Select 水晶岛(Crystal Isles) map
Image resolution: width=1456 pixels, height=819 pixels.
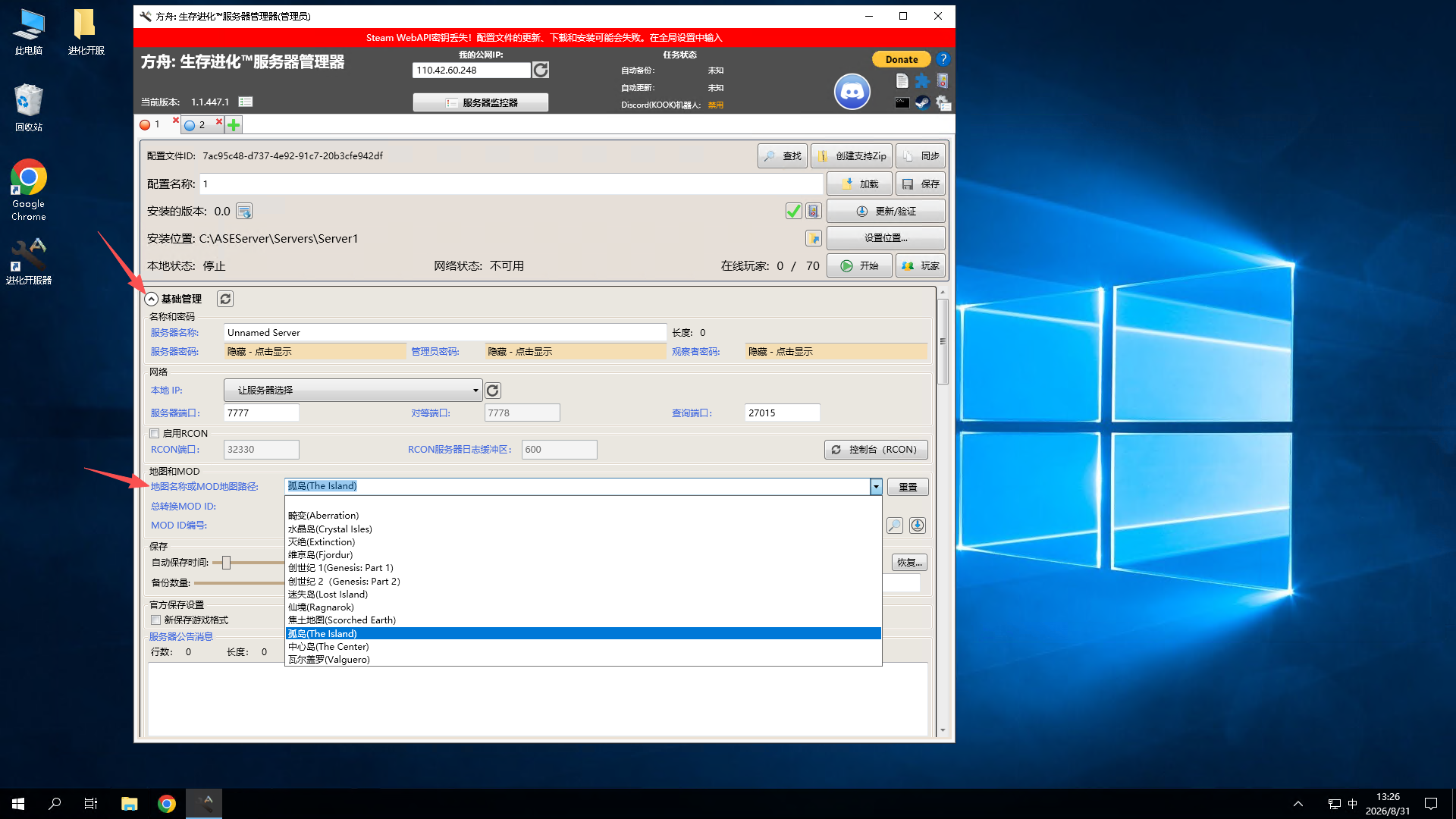582,529
